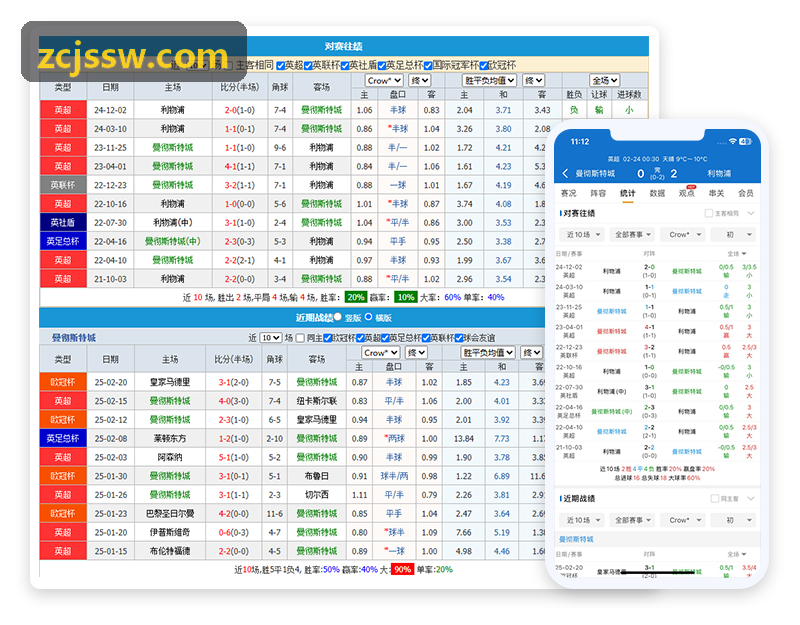
Task: Click the 0 score for 曼彻斯特城 in phone header
Action: (x=641, y=173)
